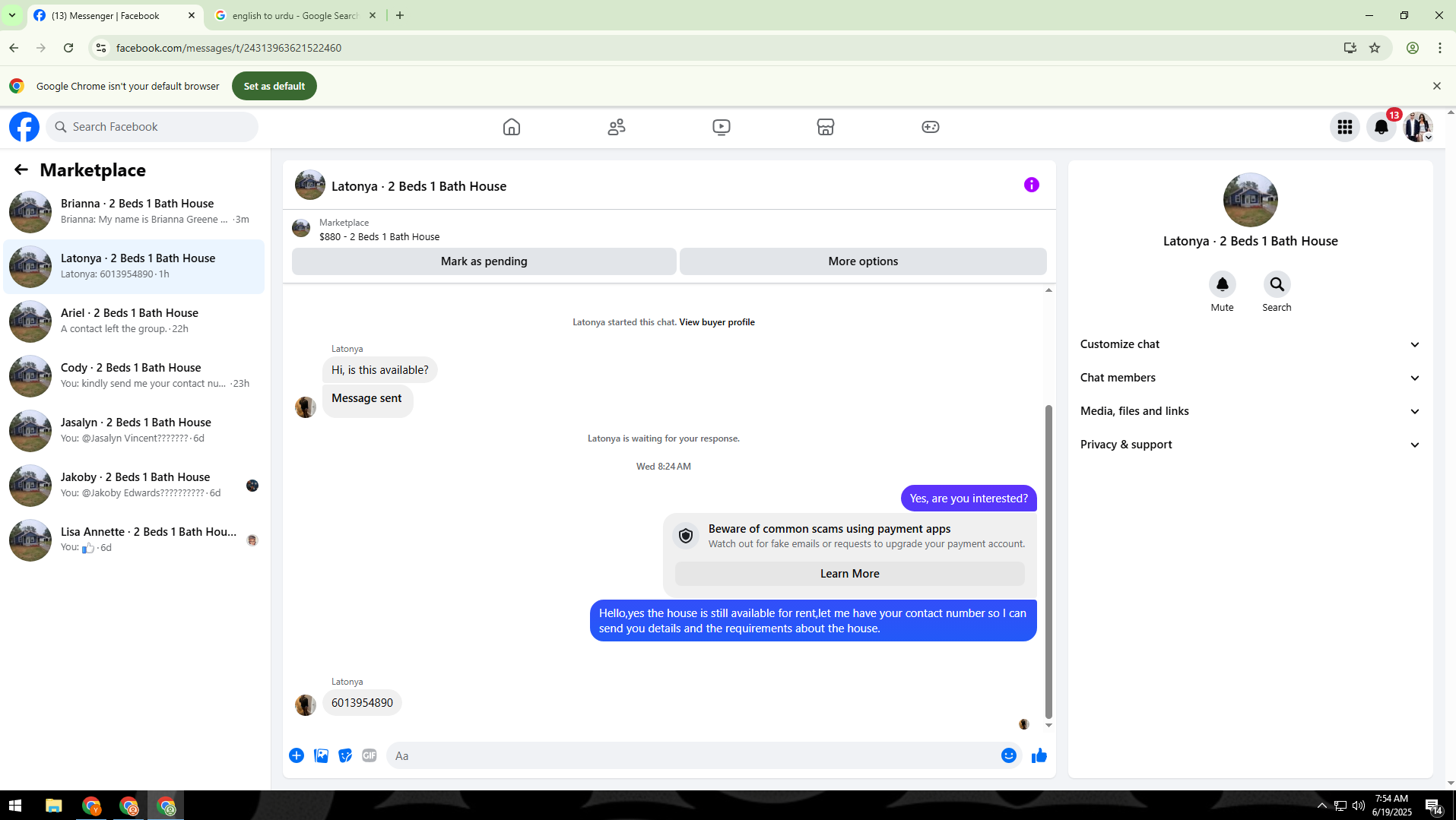Viewport: 1456px width, 820px height.
Task: Open the Gaming controller icon
Action: point(931,127)
